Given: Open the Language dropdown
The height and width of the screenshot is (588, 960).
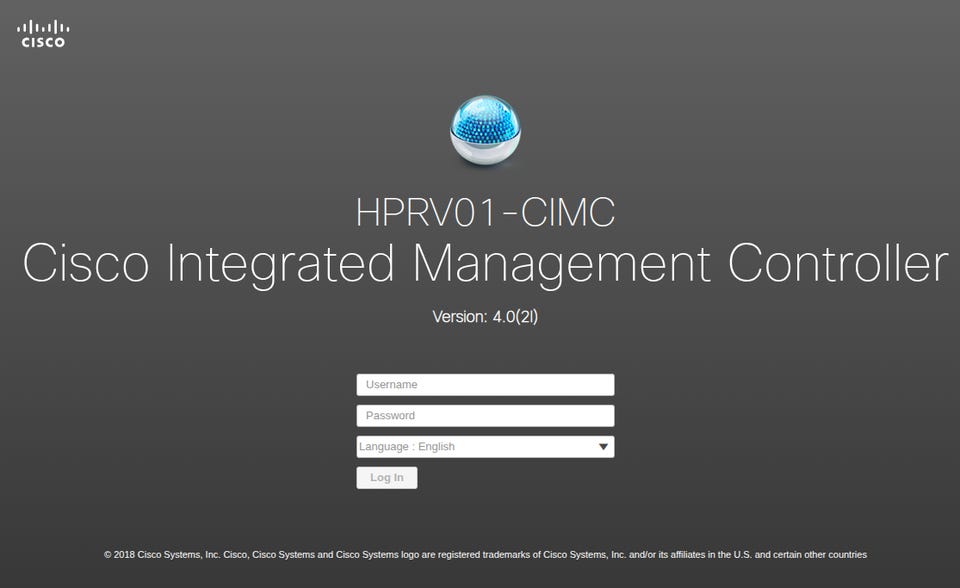Looking at the screenshot, I should click(486, 447).
